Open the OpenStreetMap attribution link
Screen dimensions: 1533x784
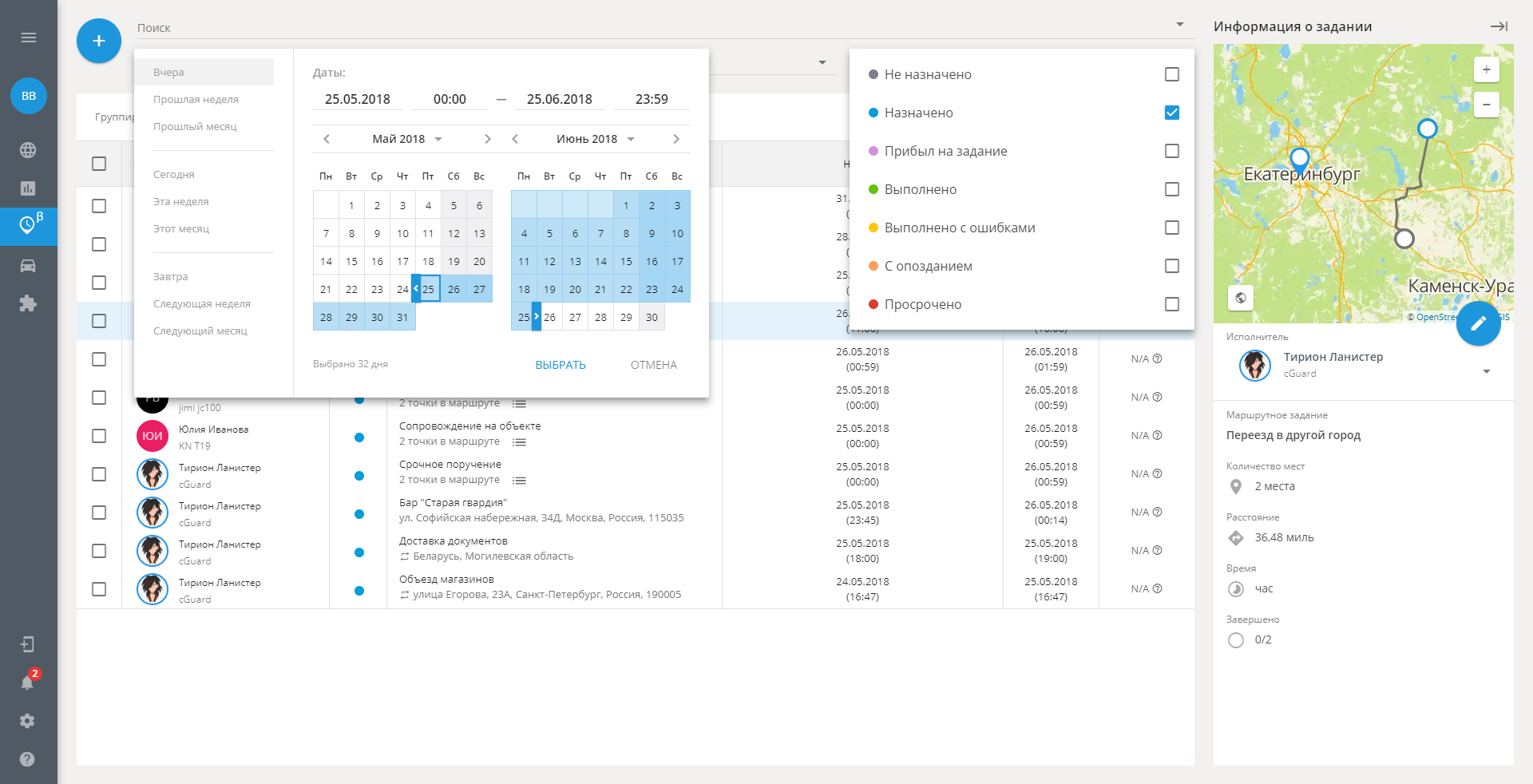[x=1437, y=317]
